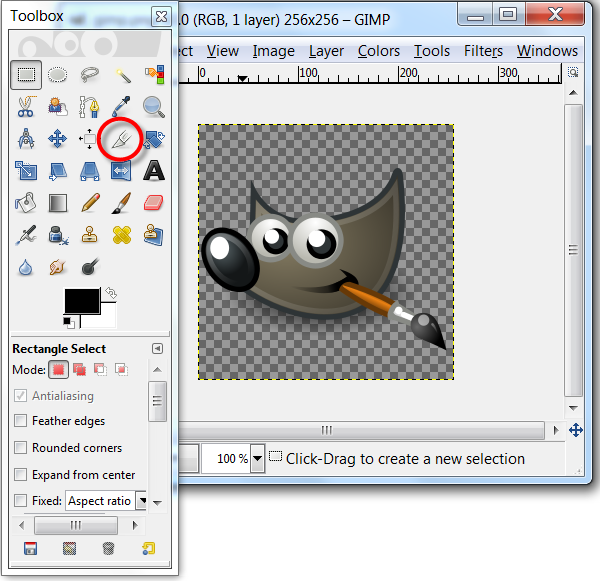Set mode to Replace current selection

click(x=58, y=370)
